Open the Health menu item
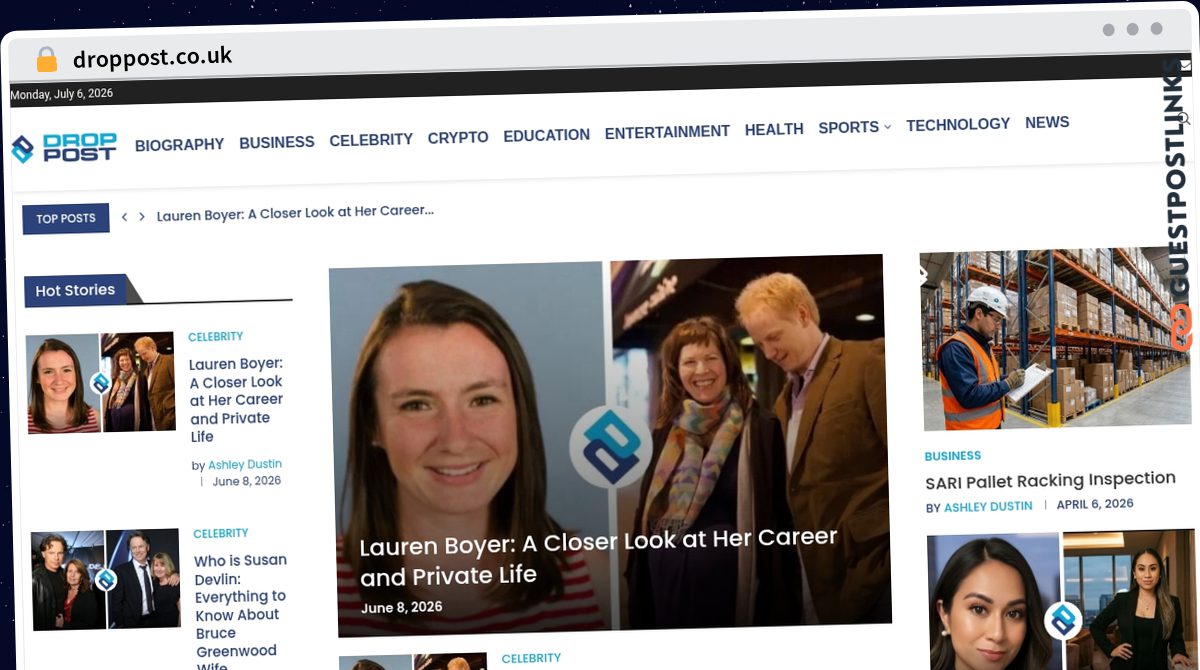1200x670 pixels. coord(774,129)
